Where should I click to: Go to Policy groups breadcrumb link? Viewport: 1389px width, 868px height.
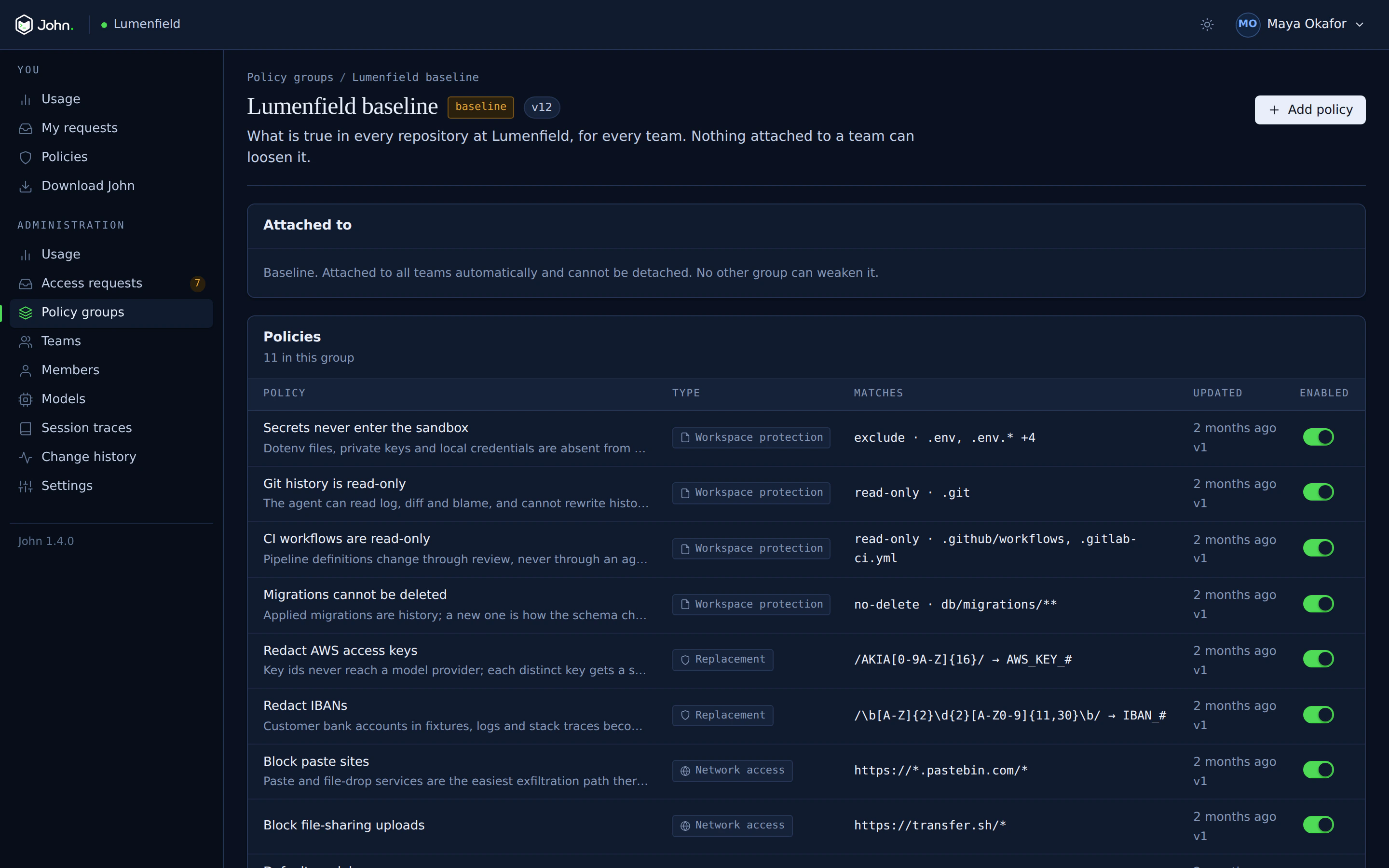[290, 78]
